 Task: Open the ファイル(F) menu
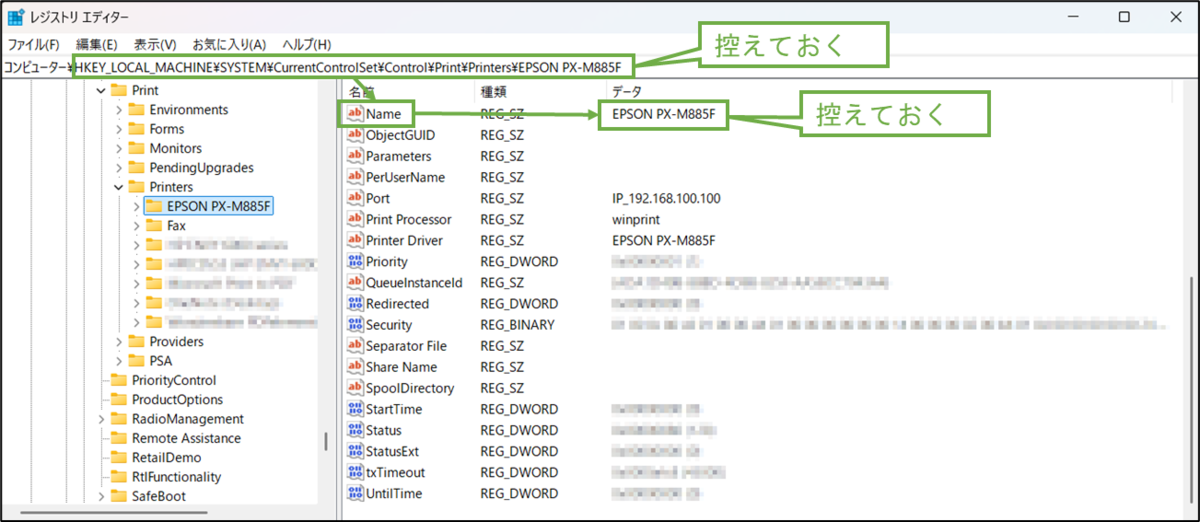[34, 45]
